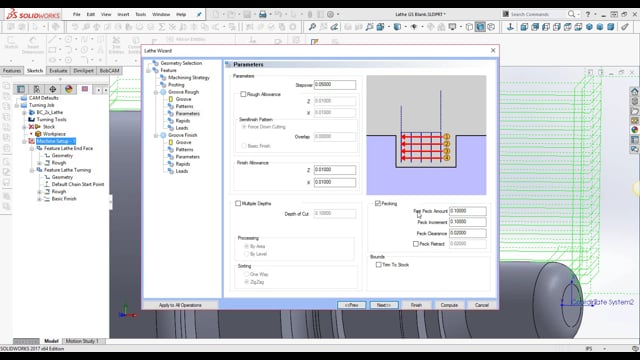Collapse the Groove Rough tree node
Screen dimensions: 640x360
click(x=156, y=92)
